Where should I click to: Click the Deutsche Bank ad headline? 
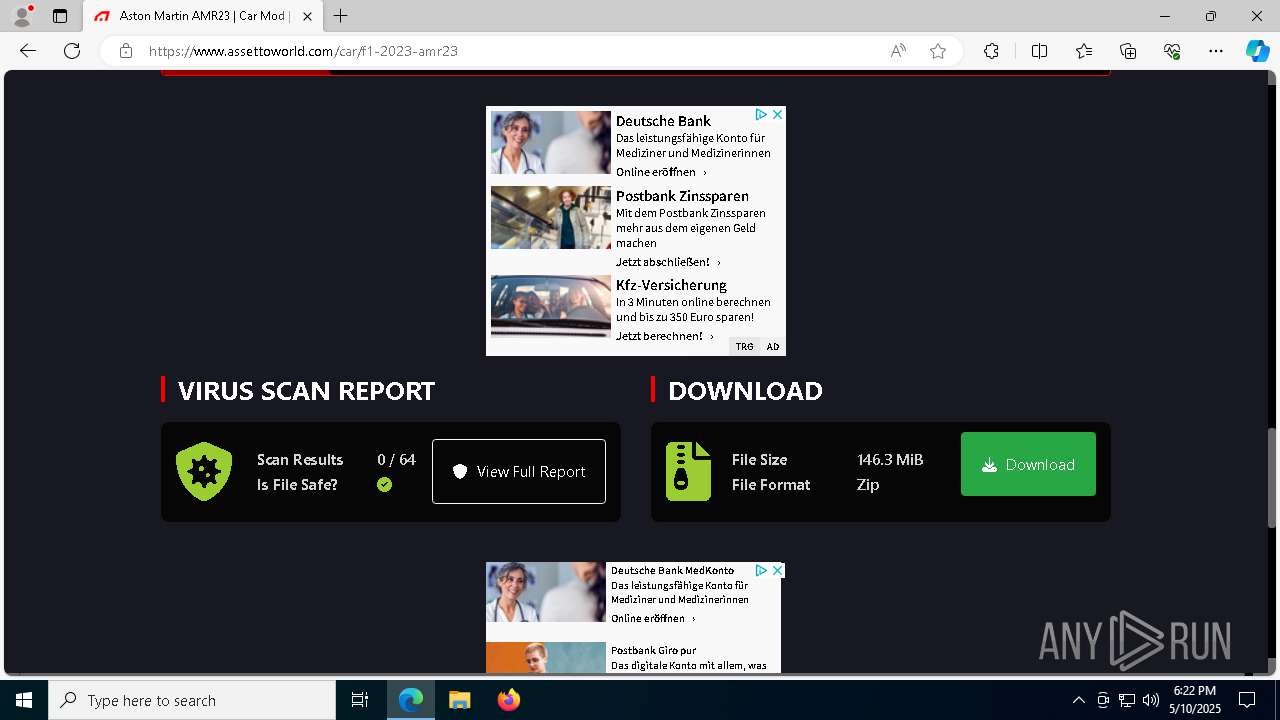(x=663, y=121)
